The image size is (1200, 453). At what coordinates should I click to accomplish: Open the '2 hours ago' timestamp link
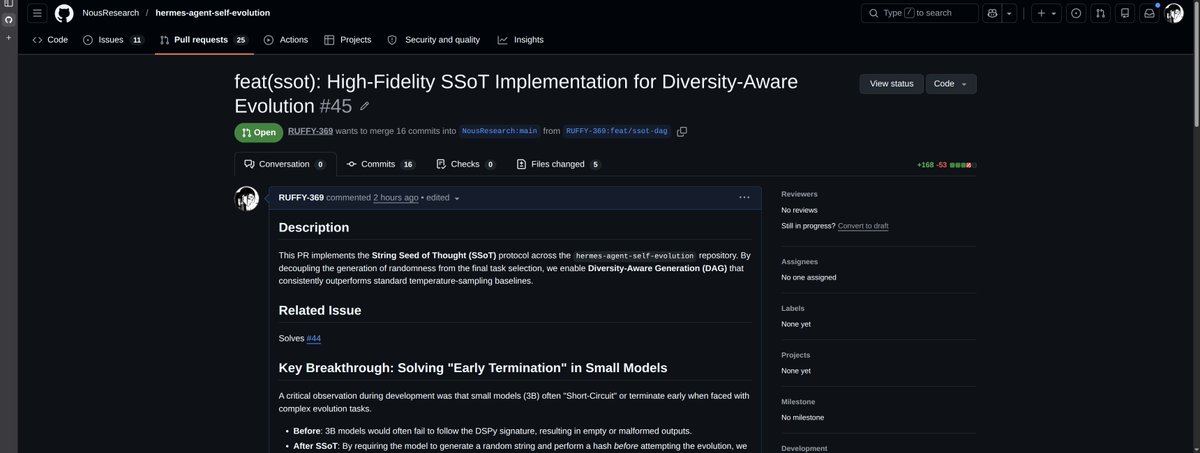(396, 198)
